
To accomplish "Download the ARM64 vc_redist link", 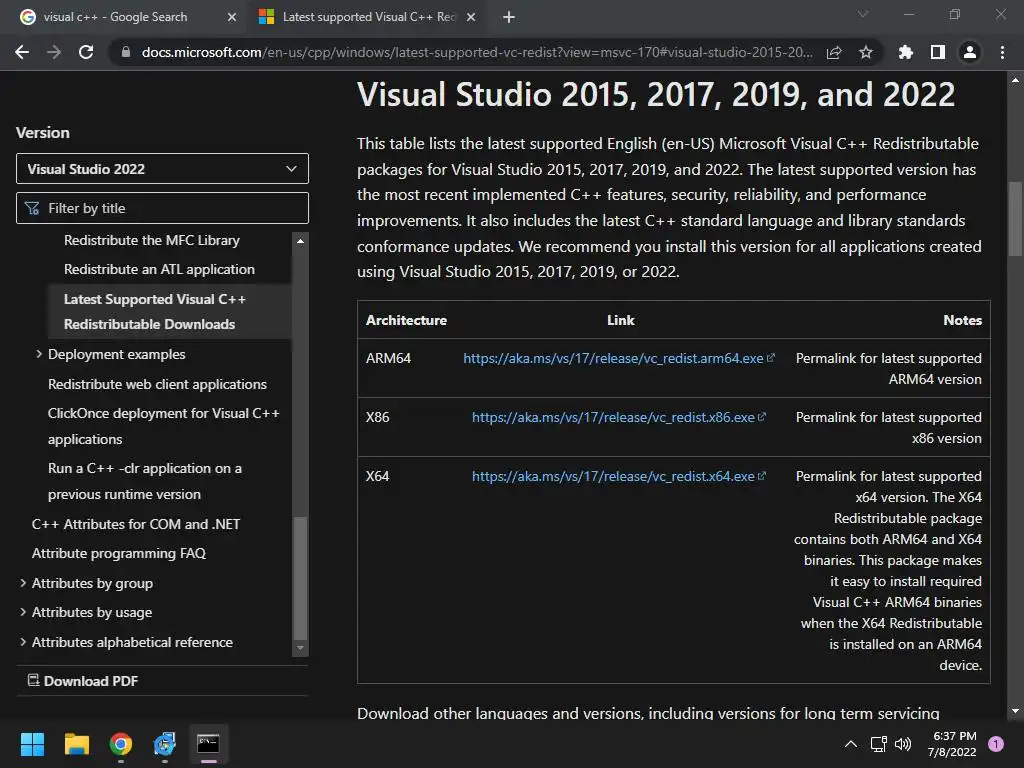I will 618,358.
